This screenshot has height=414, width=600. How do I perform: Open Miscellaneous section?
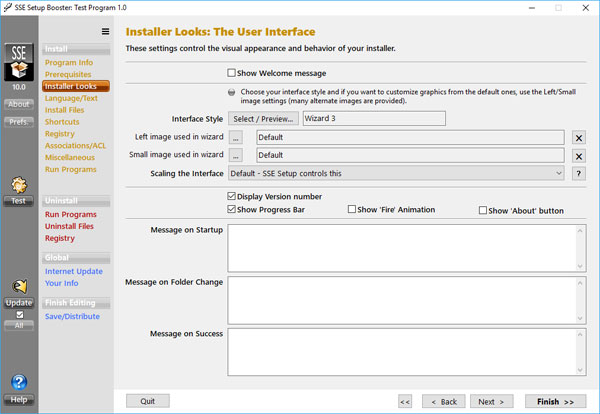point(70,157)
